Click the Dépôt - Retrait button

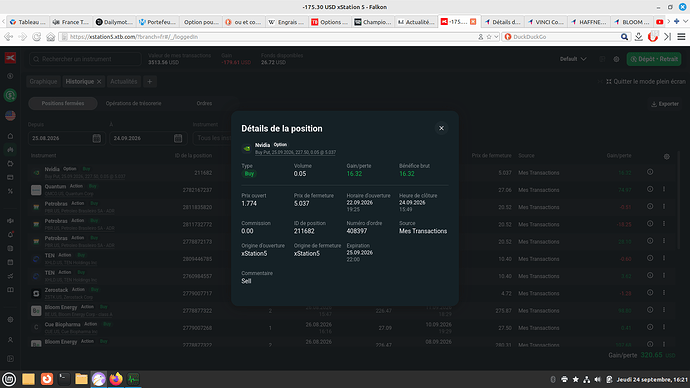pyautogui.click(x=654, y=59)
